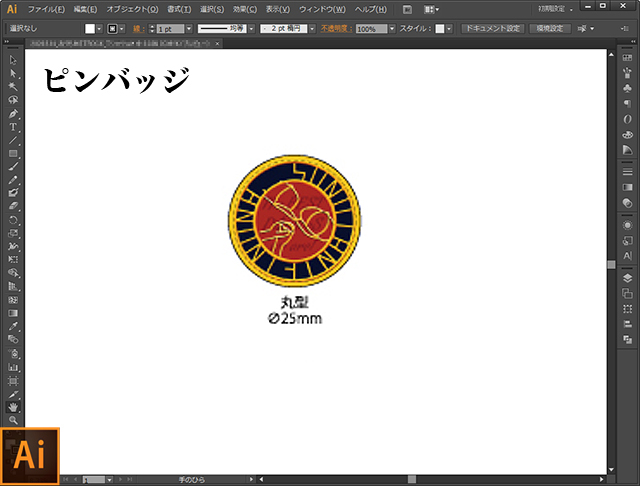Select the Slice tool
This screenshot has width=640, height=486.
coord(13,394)
